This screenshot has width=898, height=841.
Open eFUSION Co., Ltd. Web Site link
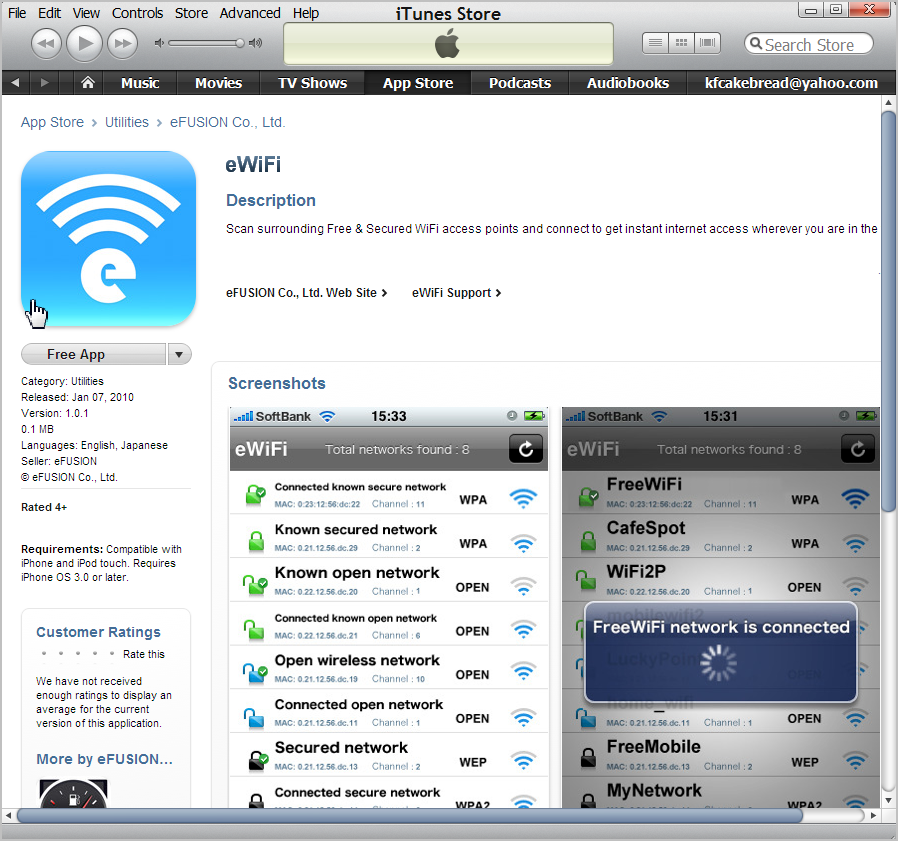point(306,293)
